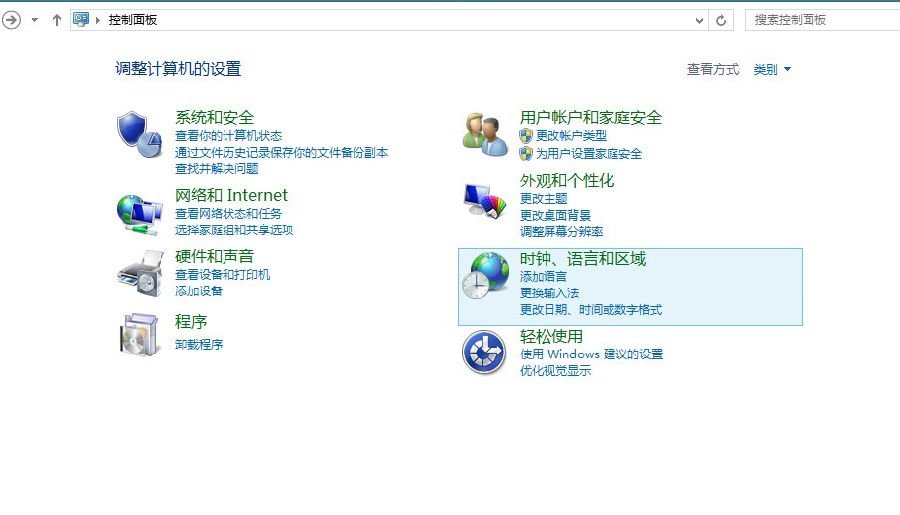900x515 pixels.
Task: Click 添加设备 link
Action: tap(199, 291)
